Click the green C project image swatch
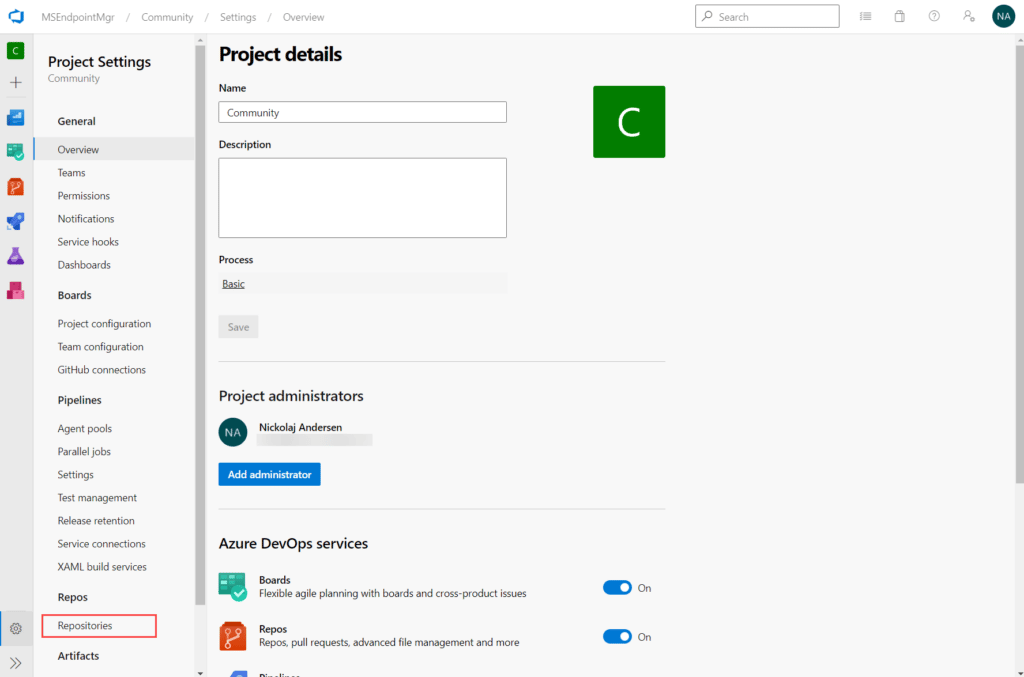The image size is (1024, 677). click(x=629, y=121)
